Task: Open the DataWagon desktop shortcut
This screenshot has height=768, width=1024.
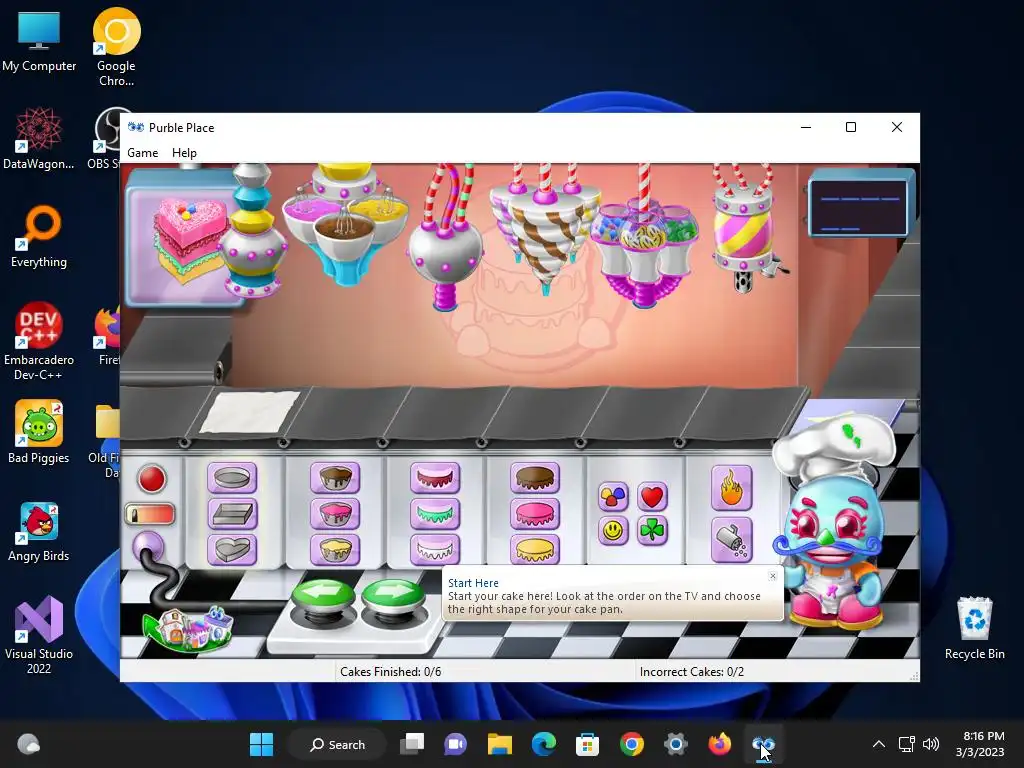Action: tap(39, 138)
